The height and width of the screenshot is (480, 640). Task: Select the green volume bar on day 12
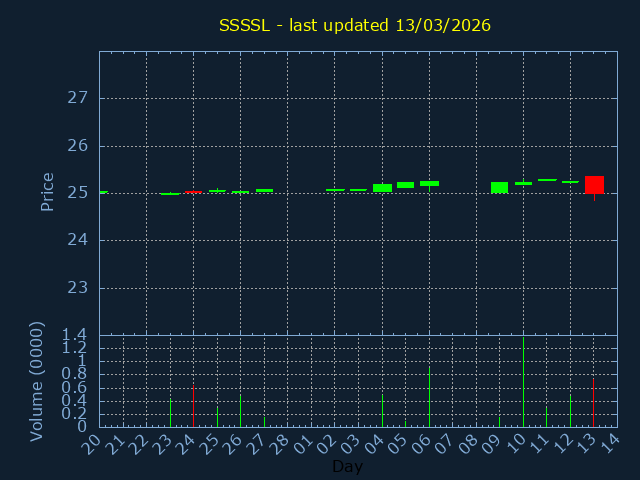coord(570,411)
